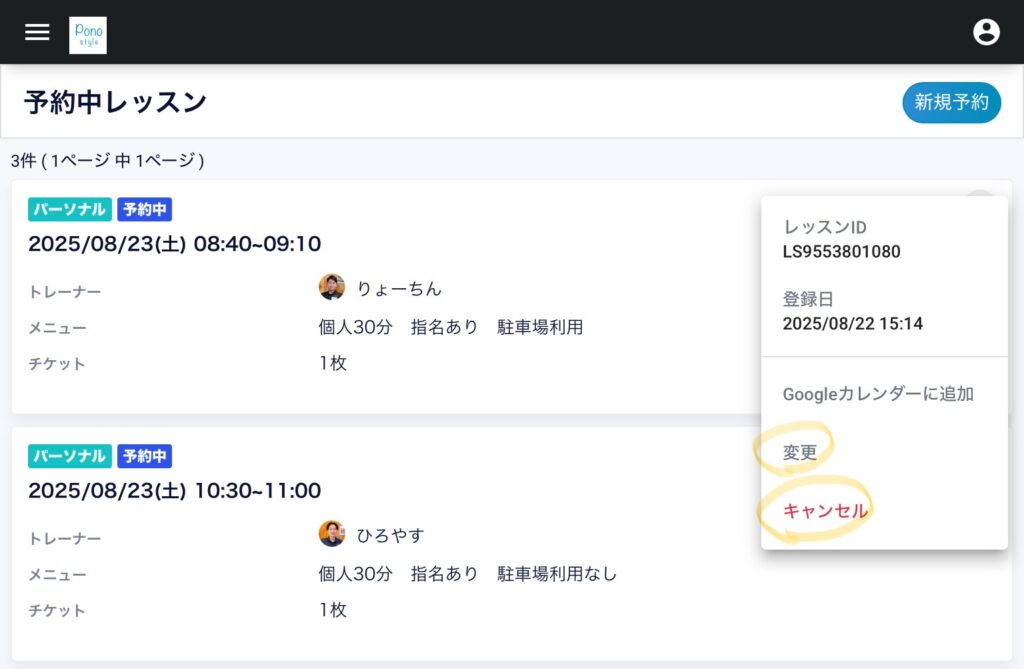
Task: Click the パーソナル tag on second lesson
Action: (70, 456)
